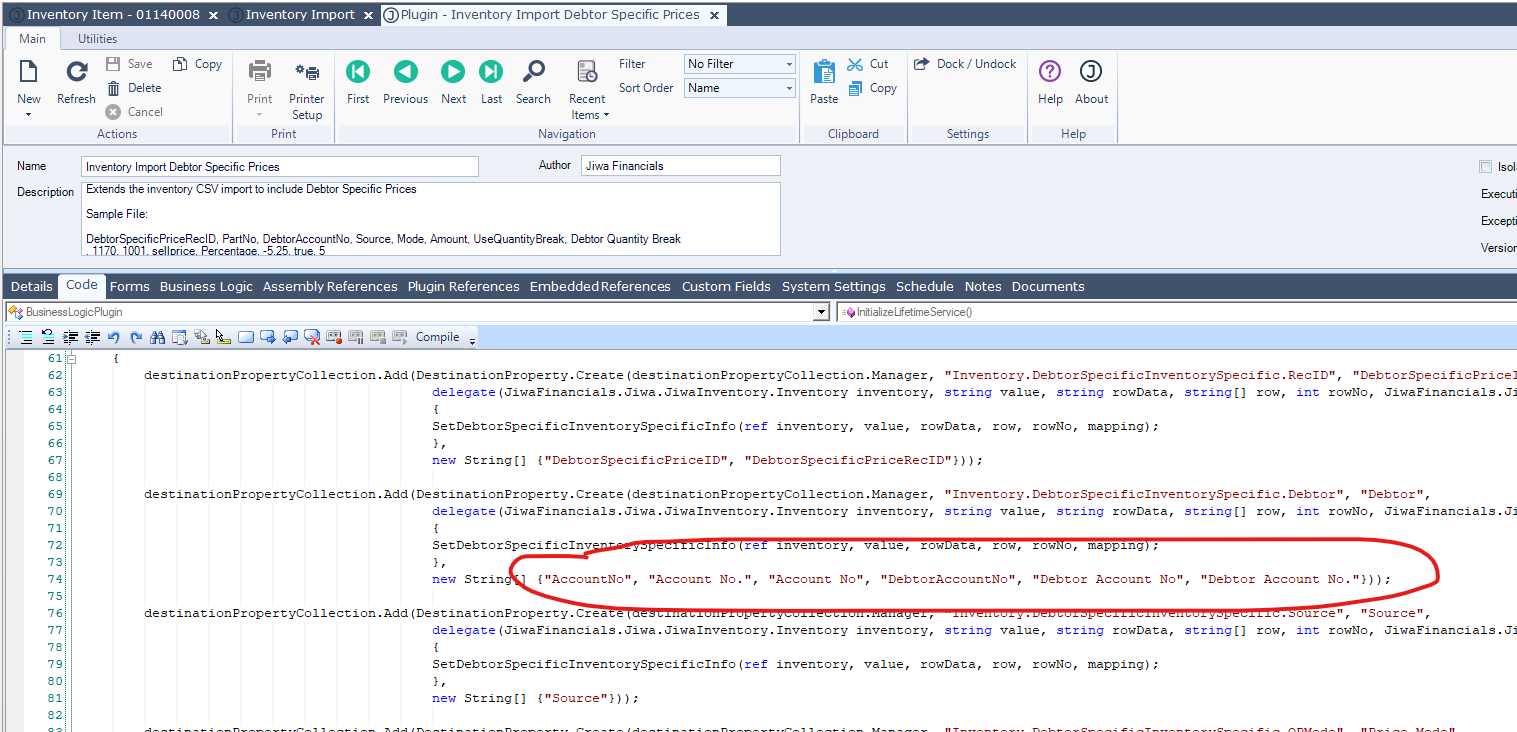Click the undo arrow in code toolbar
1517x732 pixels.
[114, 338]
